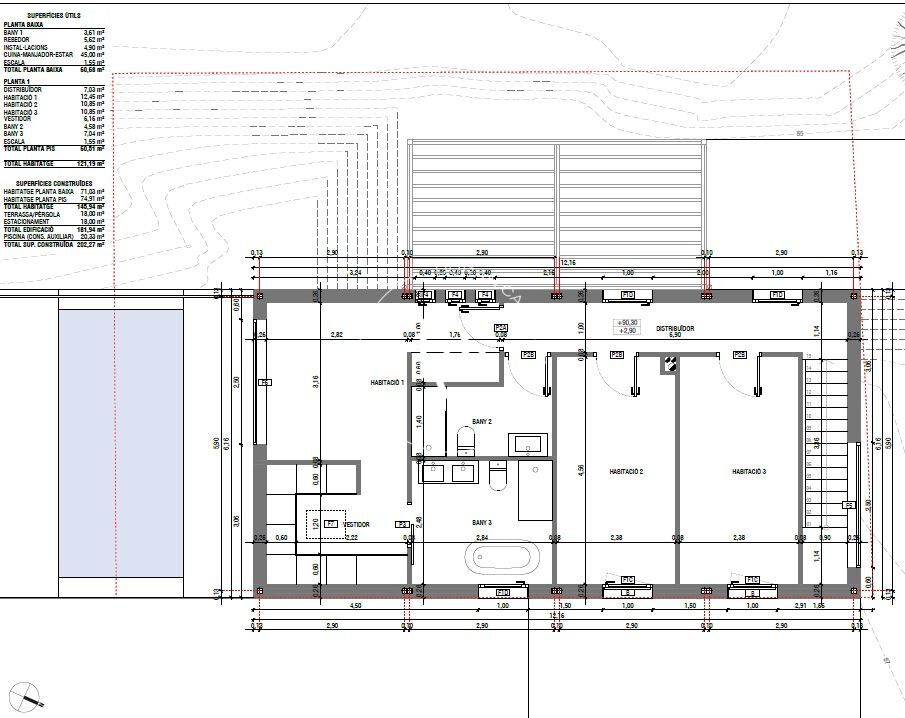Viewport: 905px width, 718px height.
Task: Select the 2,82 dimension in Habitació 1
Action: [336, 334]
